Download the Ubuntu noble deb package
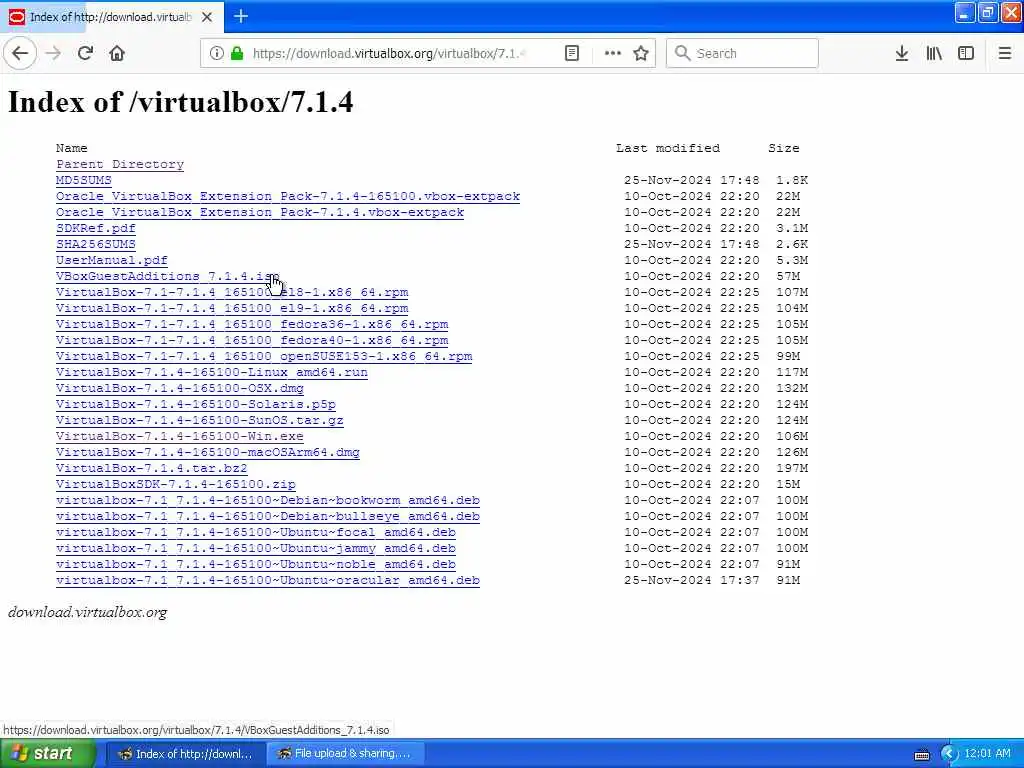Viewport: 1024px width, 768px height. pos(256,564)
